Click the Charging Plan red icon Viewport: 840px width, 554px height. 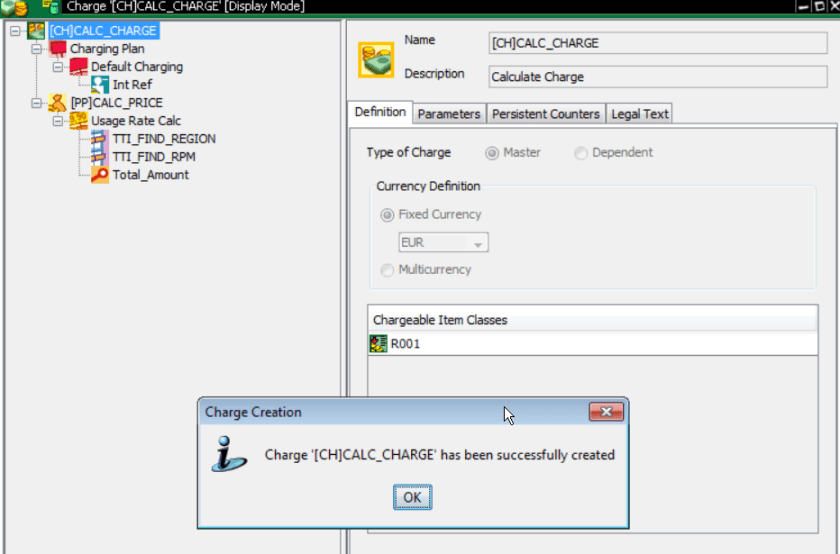point(57,49)
